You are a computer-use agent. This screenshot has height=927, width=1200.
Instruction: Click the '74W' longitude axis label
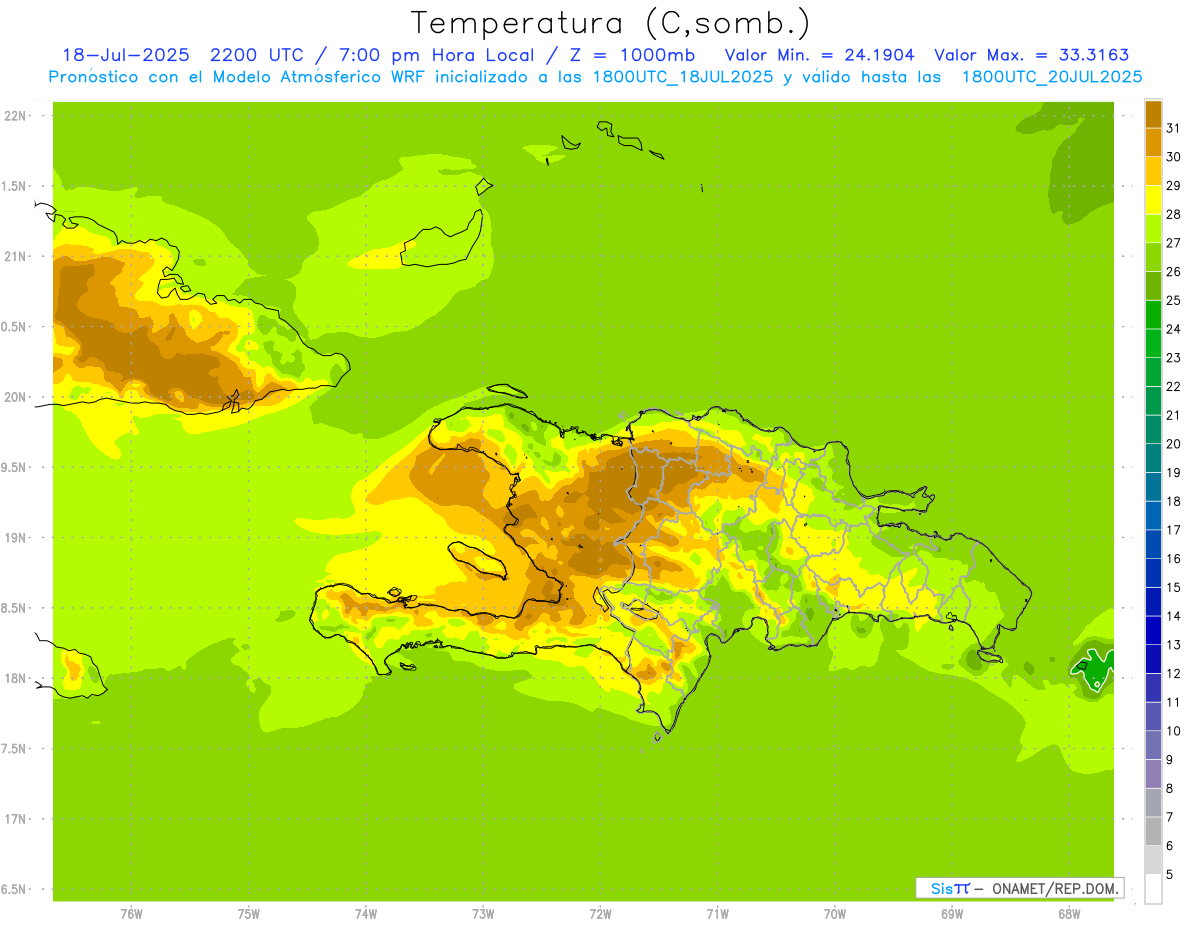365,914
